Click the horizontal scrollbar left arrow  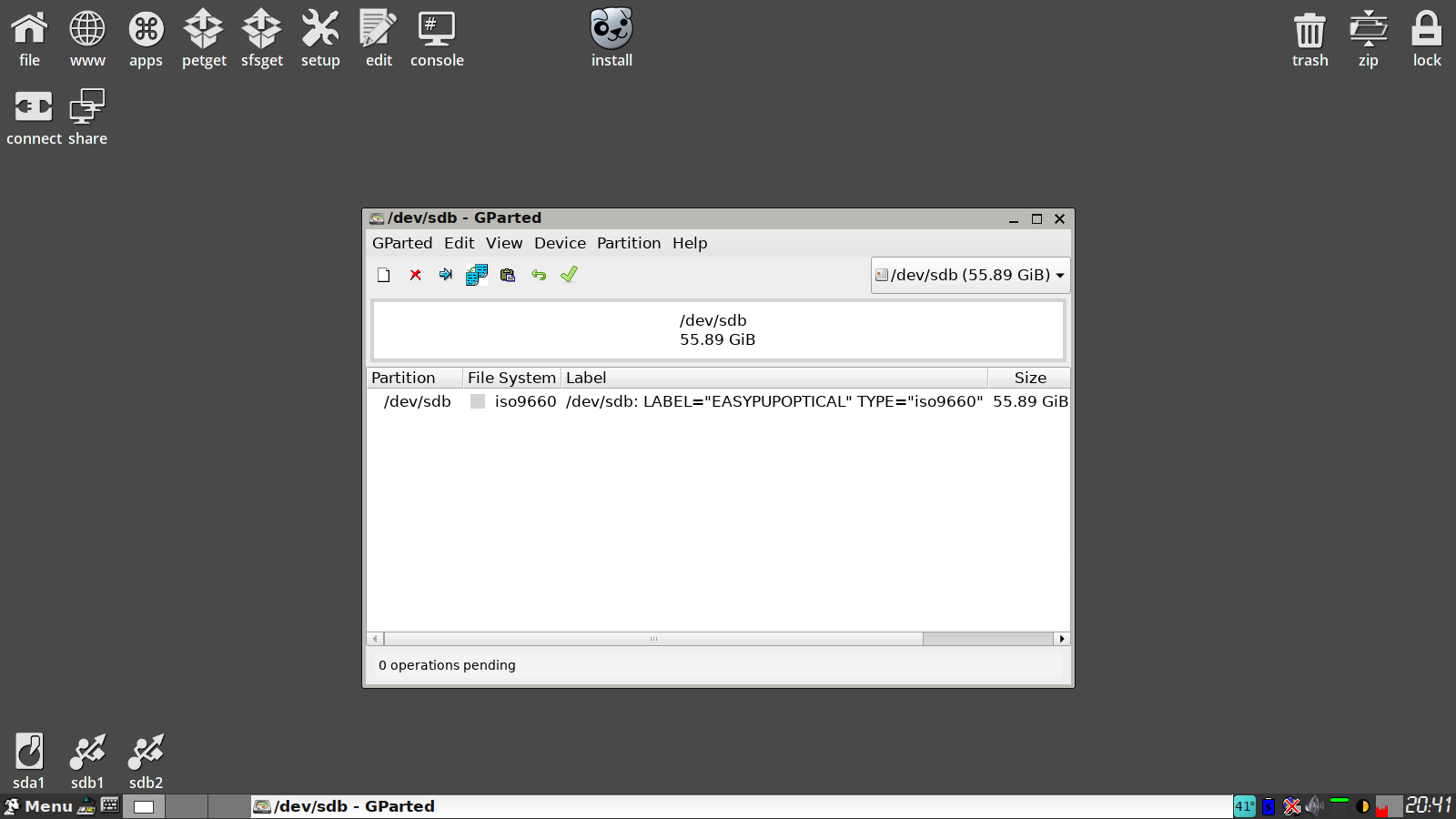(x=375, y=639)
